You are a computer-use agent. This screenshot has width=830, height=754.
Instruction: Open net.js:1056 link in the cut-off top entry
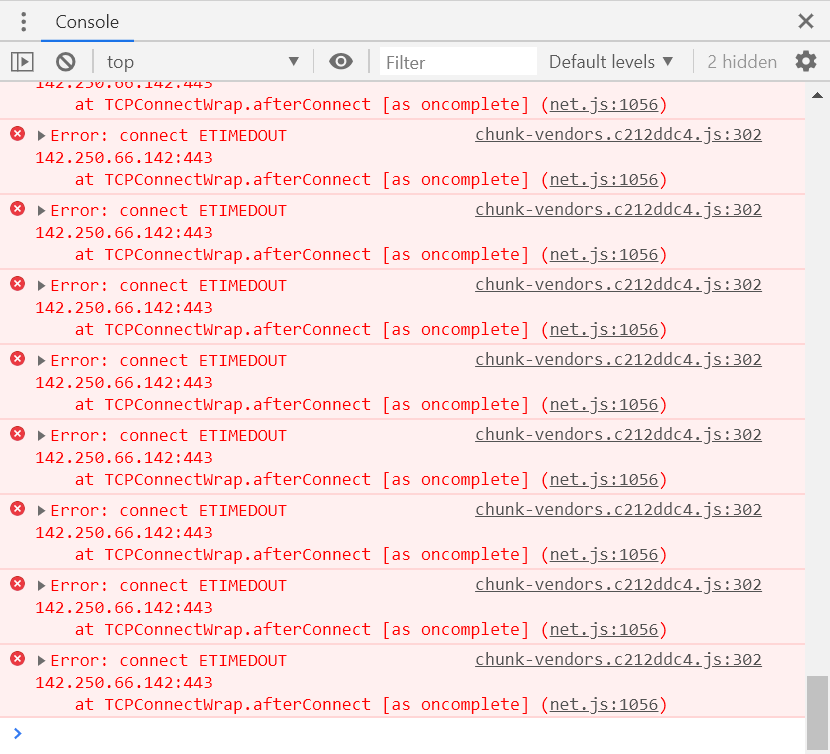604,105
